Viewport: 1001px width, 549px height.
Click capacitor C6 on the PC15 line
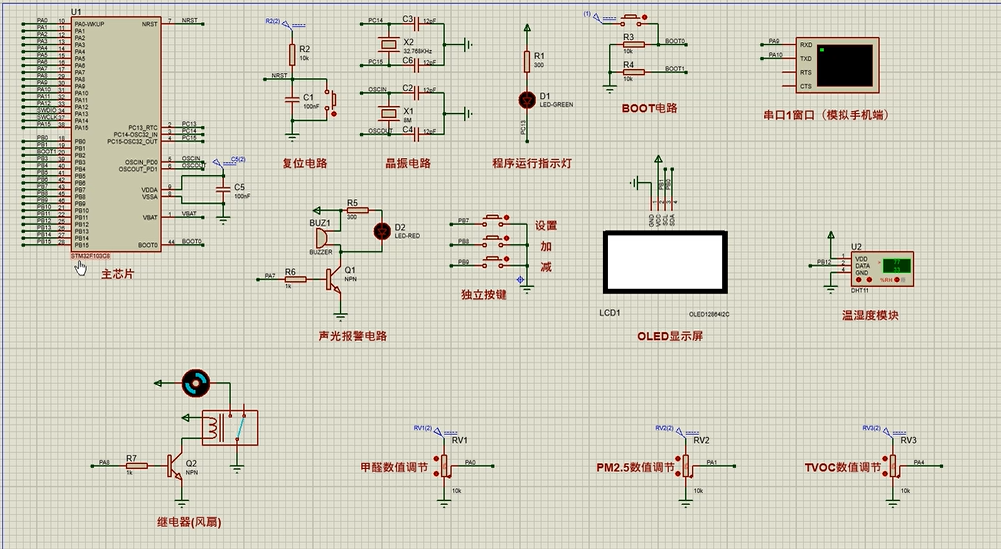pyautogui.click(x=419, y=65)
